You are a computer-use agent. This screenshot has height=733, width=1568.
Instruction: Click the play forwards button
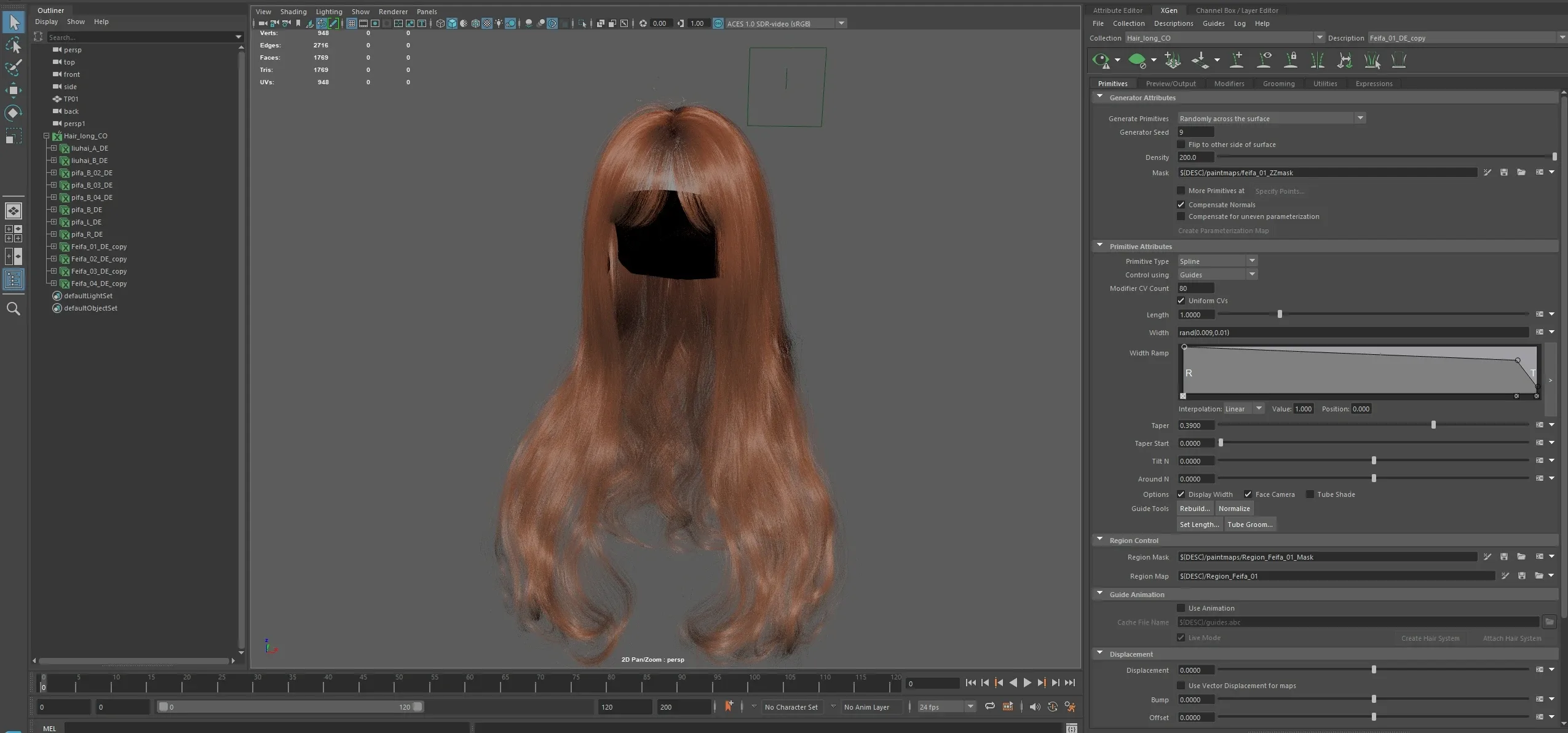(1027, 683)
